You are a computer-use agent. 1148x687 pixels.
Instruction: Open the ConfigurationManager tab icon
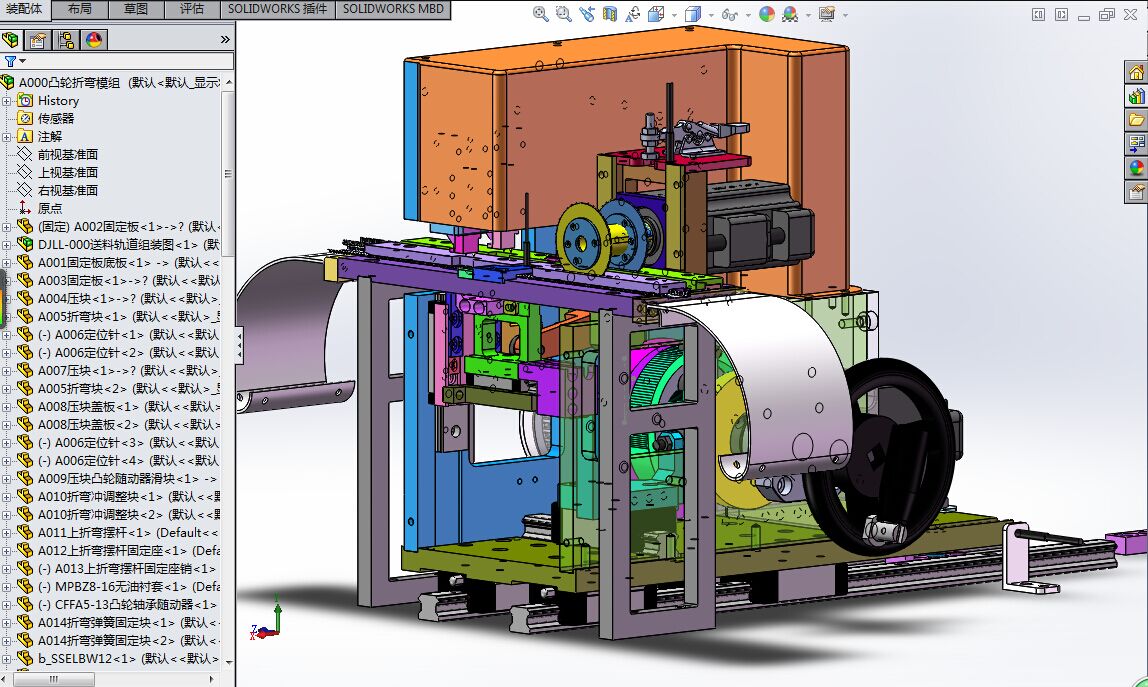(66, 40)
